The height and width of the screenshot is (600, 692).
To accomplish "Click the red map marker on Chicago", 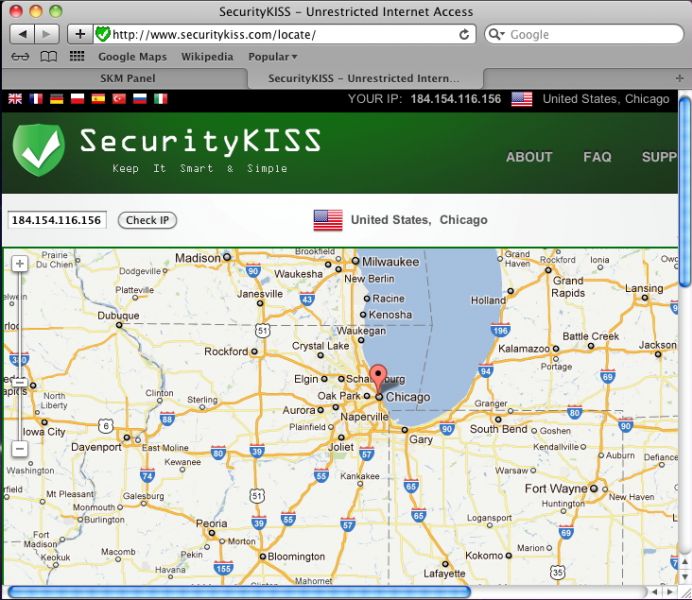I will [378, 379].
